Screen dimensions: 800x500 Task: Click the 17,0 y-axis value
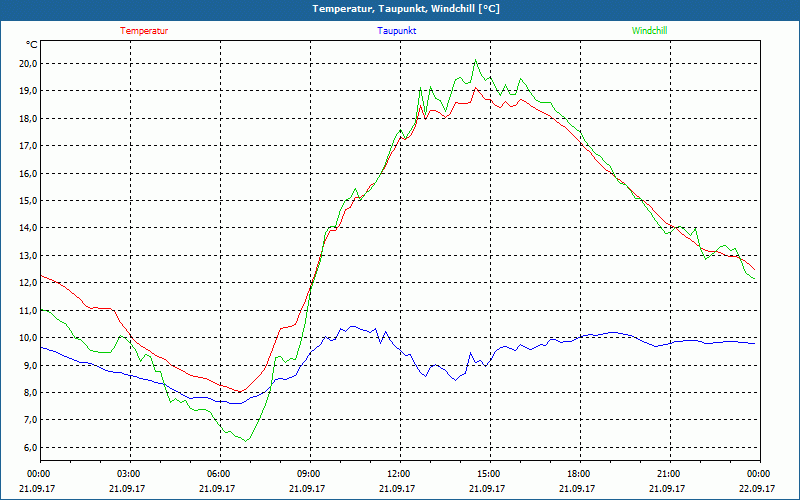pyautogui.click(x=28, y=146)
